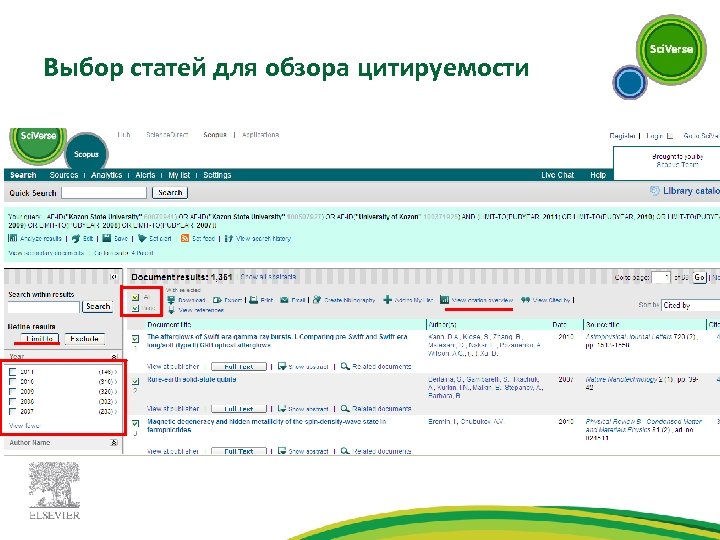Image resolution: width=720 pixels, height=540 pixels.
Task: Click the Library catalog icon
Action: (654, 191)
